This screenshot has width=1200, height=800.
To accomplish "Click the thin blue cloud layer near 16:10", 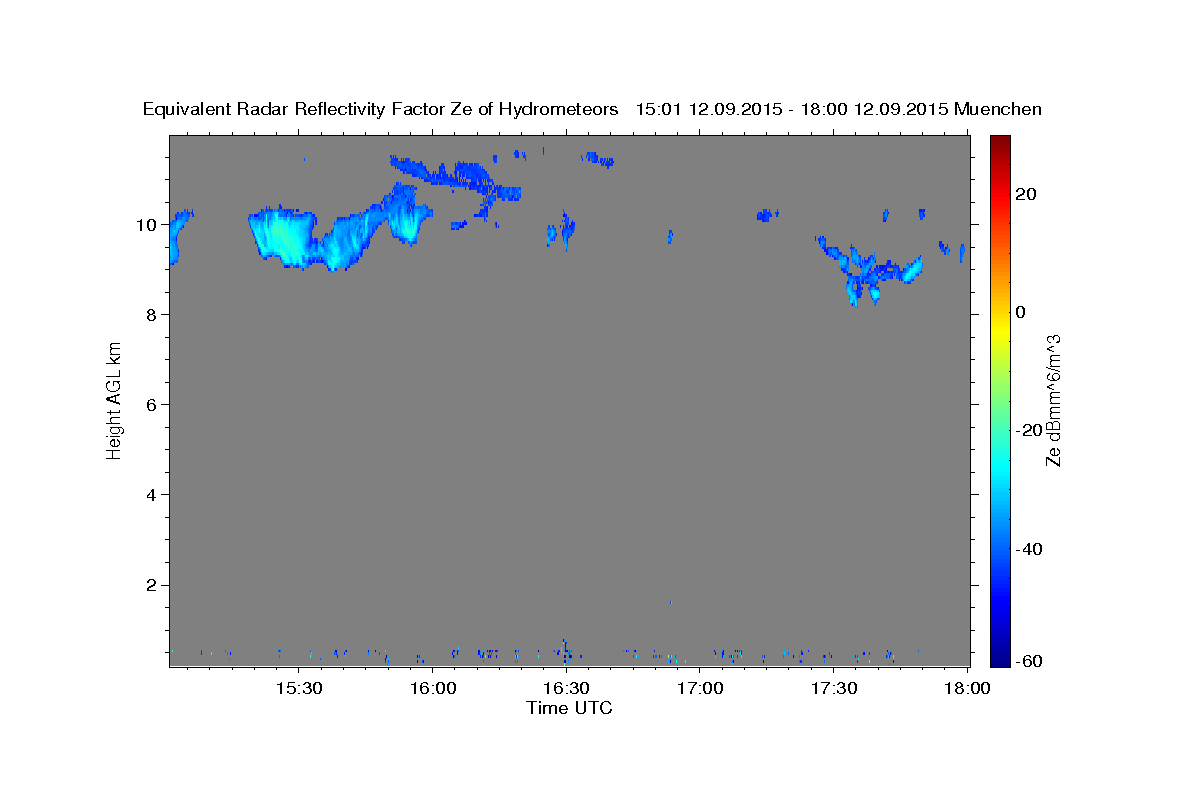I will (455, 177).
